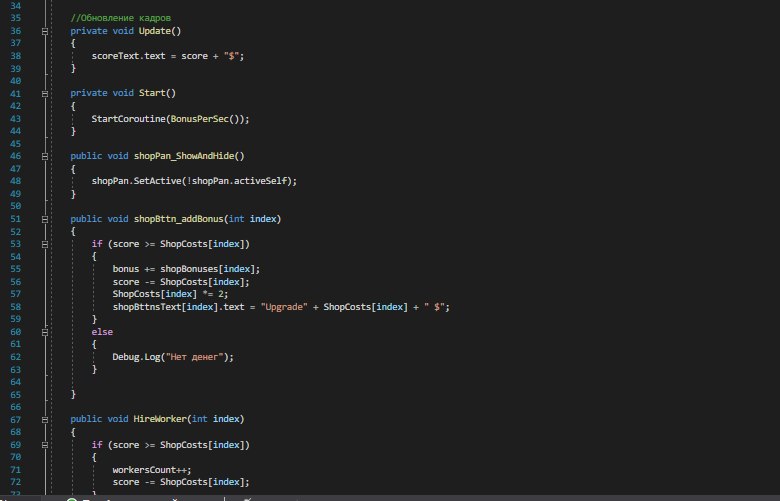
Task: Click the shopBttnsText[index].text assignment line
Action: pyautogui.click(x=281, y=307)
